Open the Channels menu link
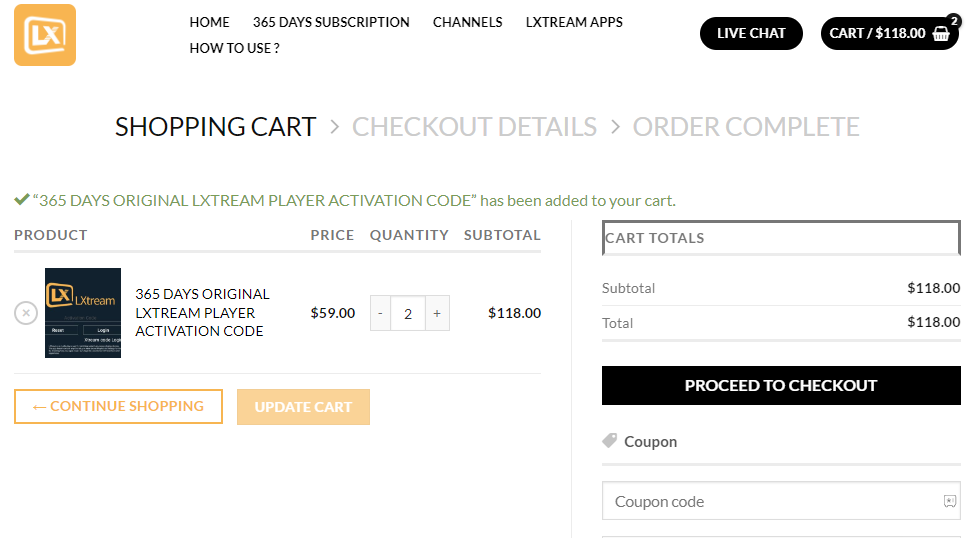The height and width of the screenshot is (538, 975). click(467, 22)
